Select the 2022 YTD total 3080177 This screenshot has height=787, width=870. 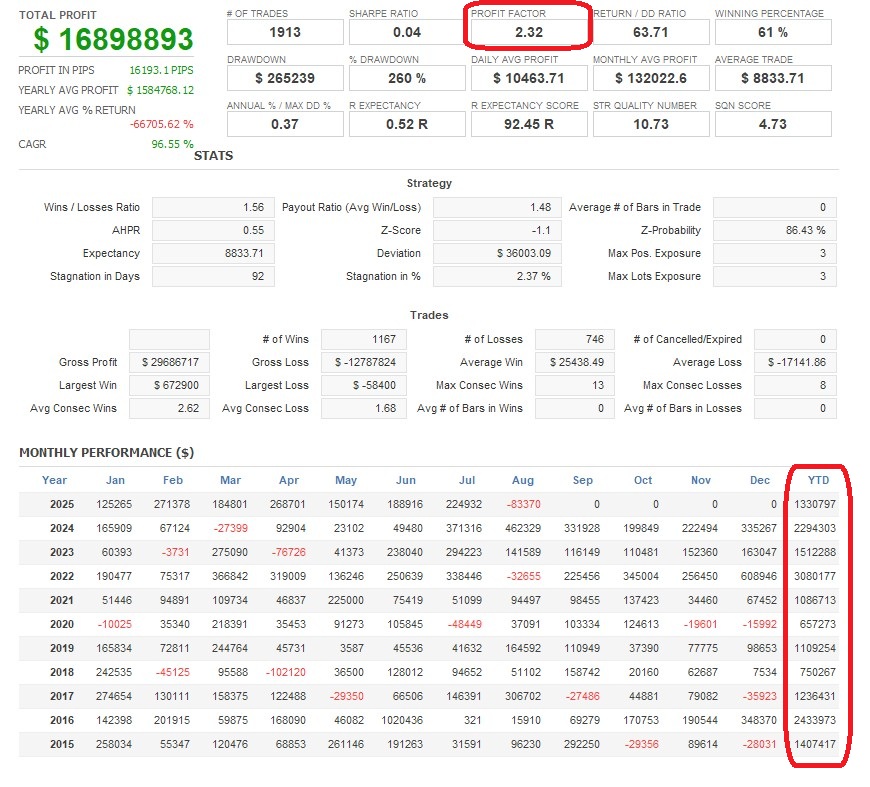pos(818,577)
